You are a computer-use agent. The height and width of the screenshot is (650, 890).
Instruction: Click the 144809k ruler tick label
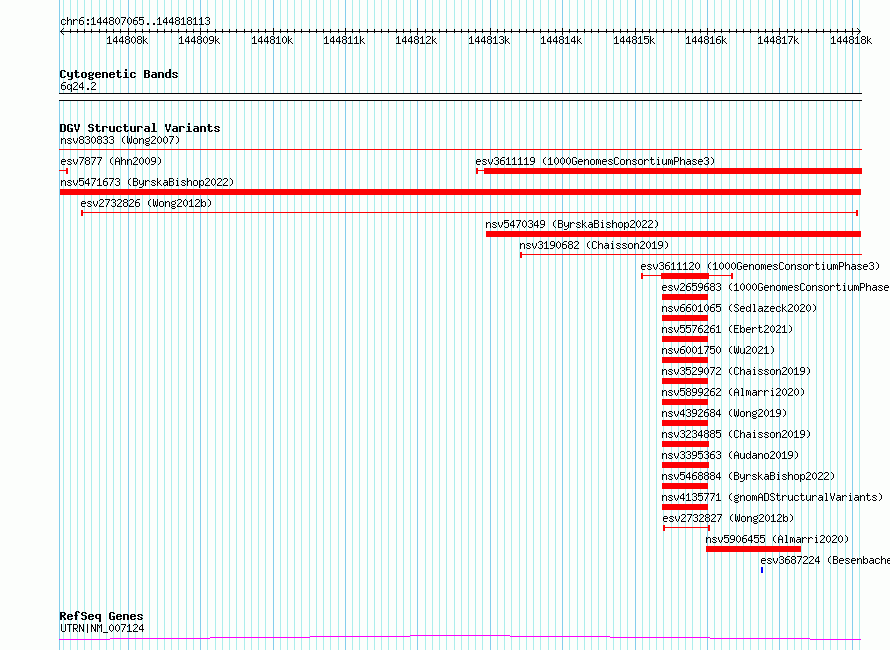click(x=199, y=40)
